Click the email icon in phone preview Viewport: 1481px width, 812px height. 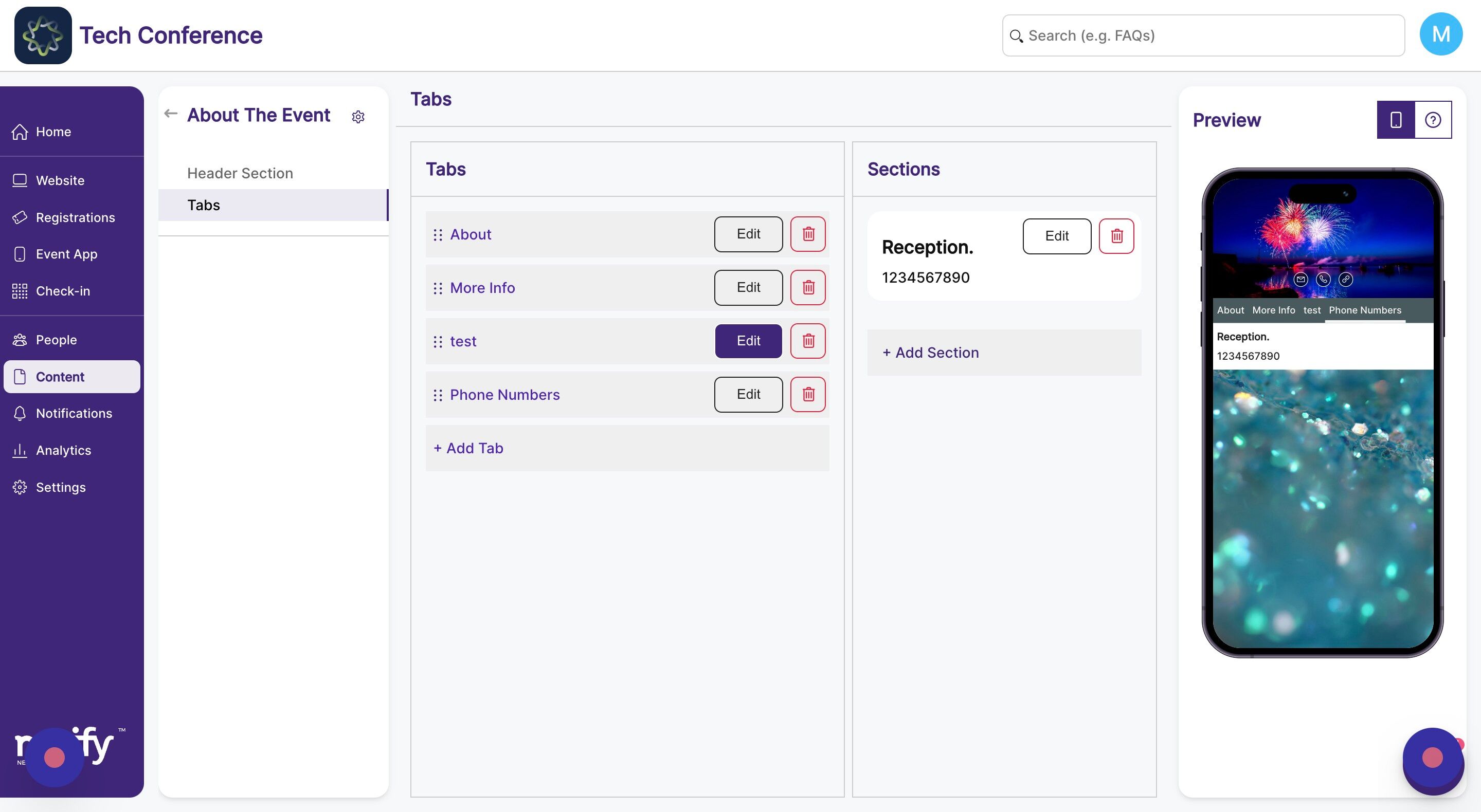[x=1301, y=279]
